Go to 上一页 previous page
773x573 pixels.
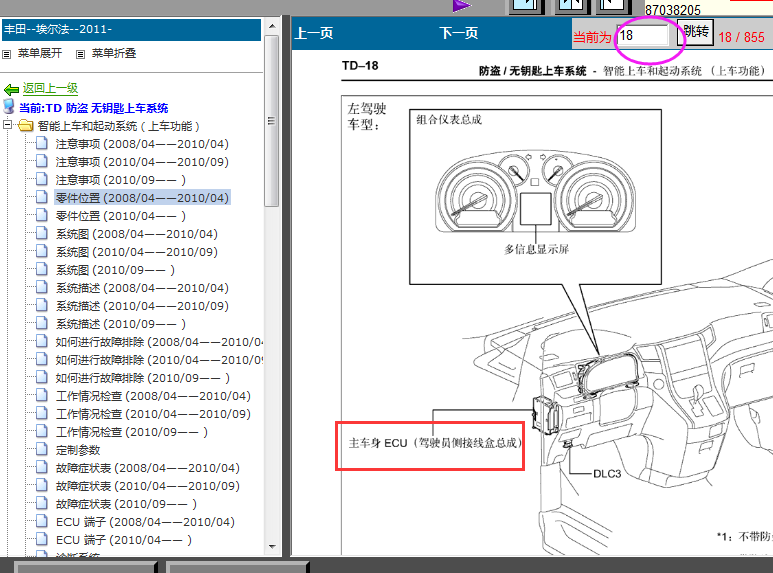tap(314, 33)
